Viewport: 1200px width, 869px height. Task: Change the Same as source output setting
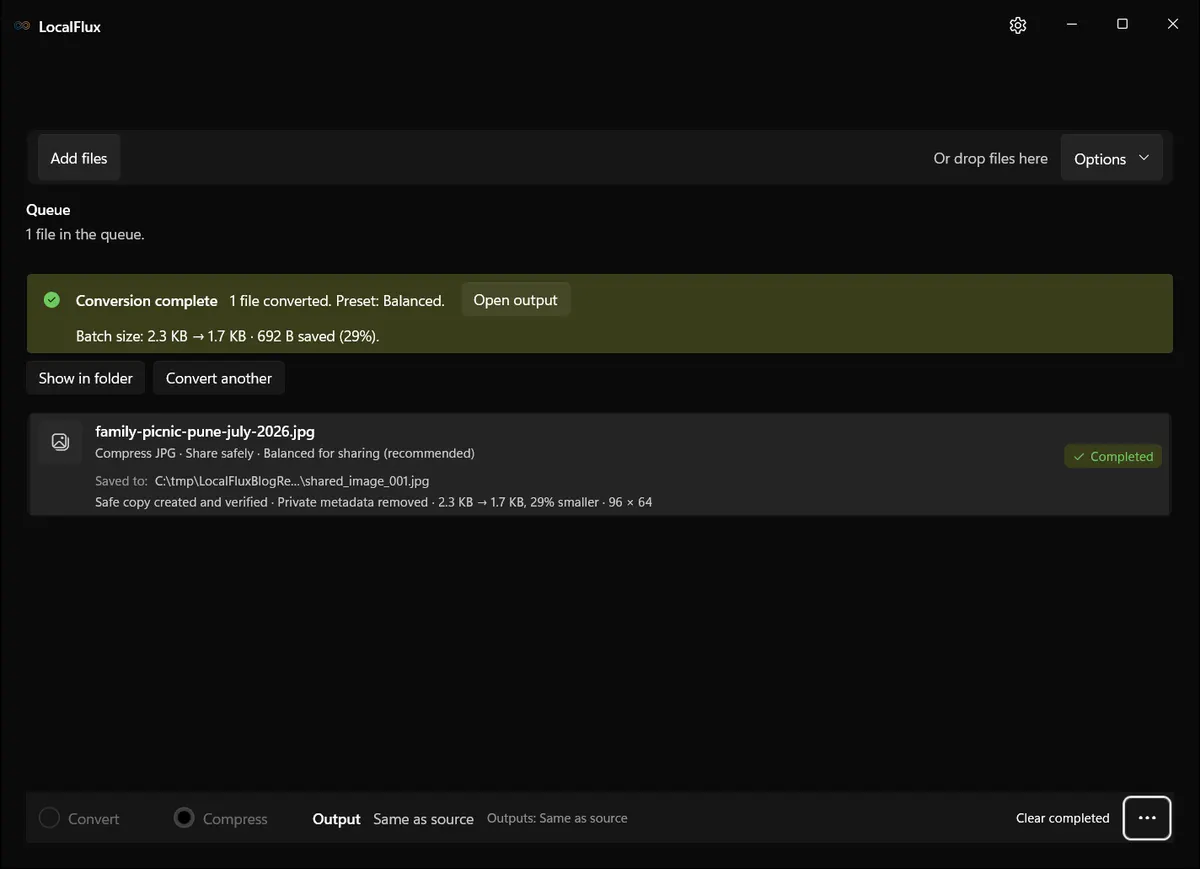423,818
